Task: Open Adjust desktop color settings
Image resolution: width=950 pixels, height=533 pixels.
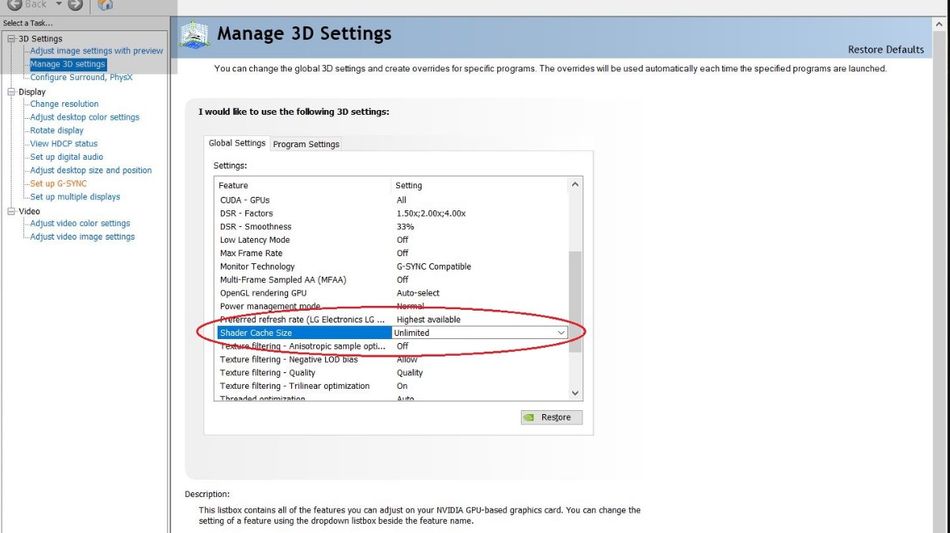Action: point(85,118)
